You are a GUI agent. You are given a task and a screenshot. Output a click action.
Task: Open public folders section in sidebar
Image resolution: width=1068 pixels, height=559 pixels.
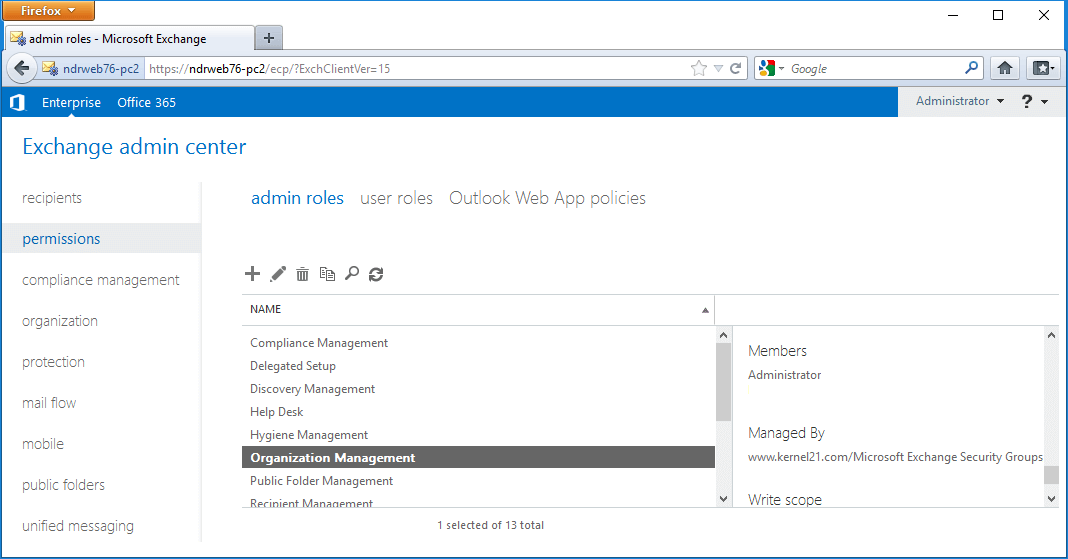(x=63, y=484)
